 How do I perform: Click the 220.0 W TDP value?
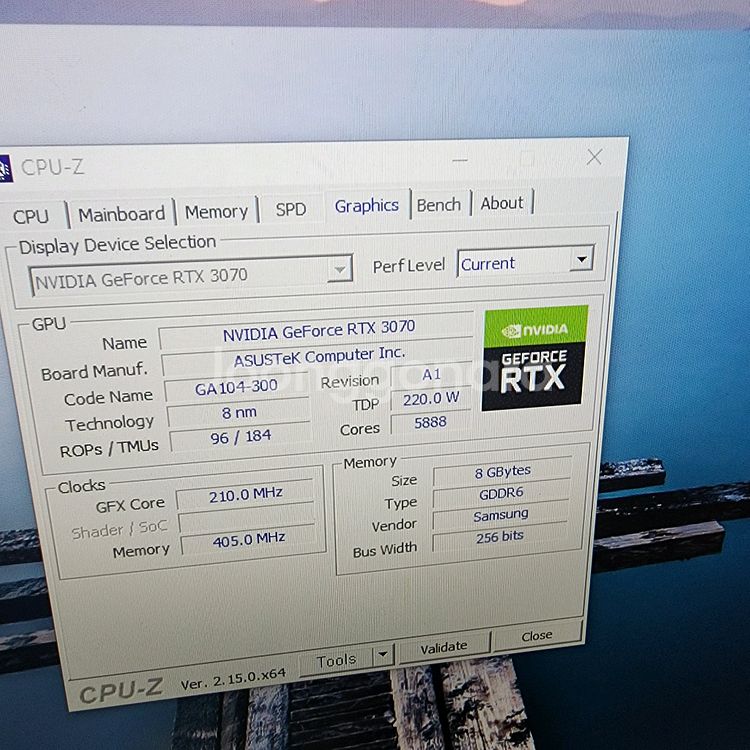pyautogui.click(x=431, y=399)
